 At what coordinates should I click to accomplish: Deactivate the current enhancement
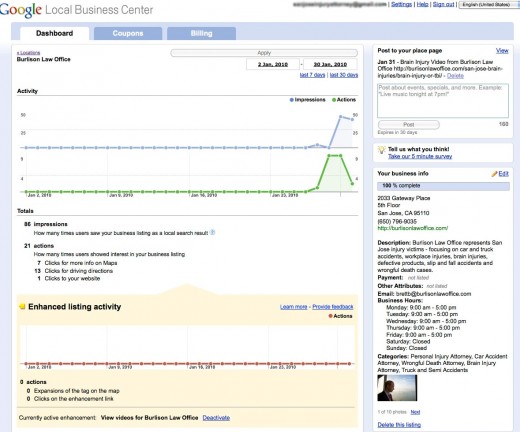216,418
